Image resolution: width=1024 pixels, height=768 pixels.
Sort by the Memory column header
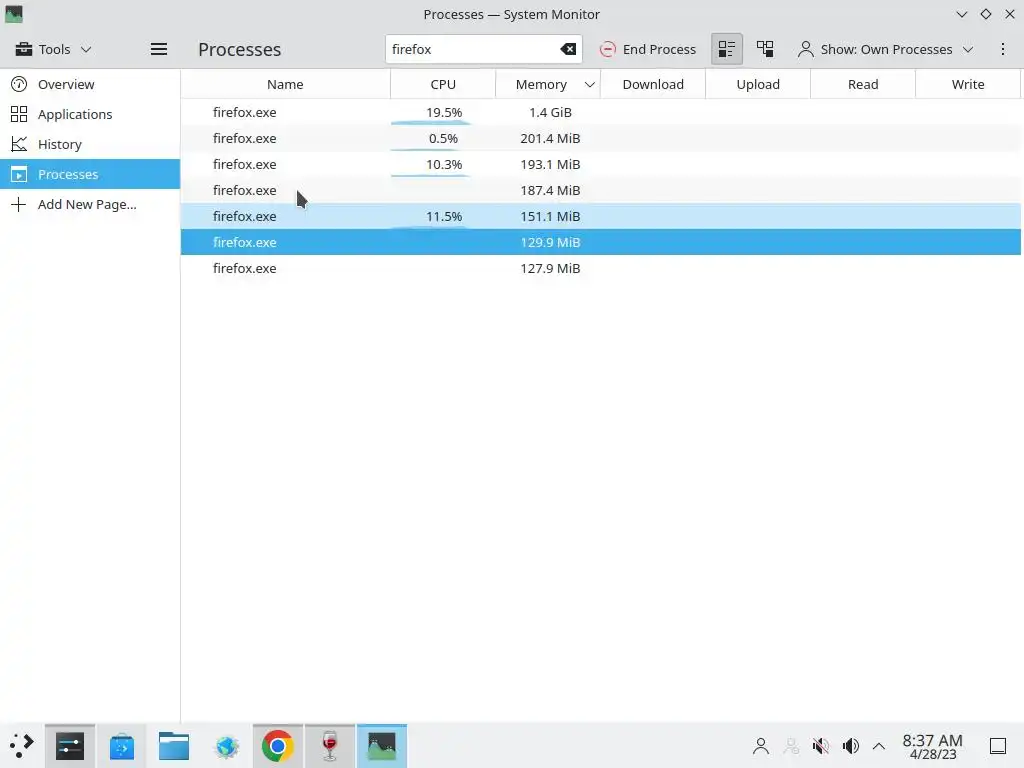pyautogui.click(x=548, y=84)
